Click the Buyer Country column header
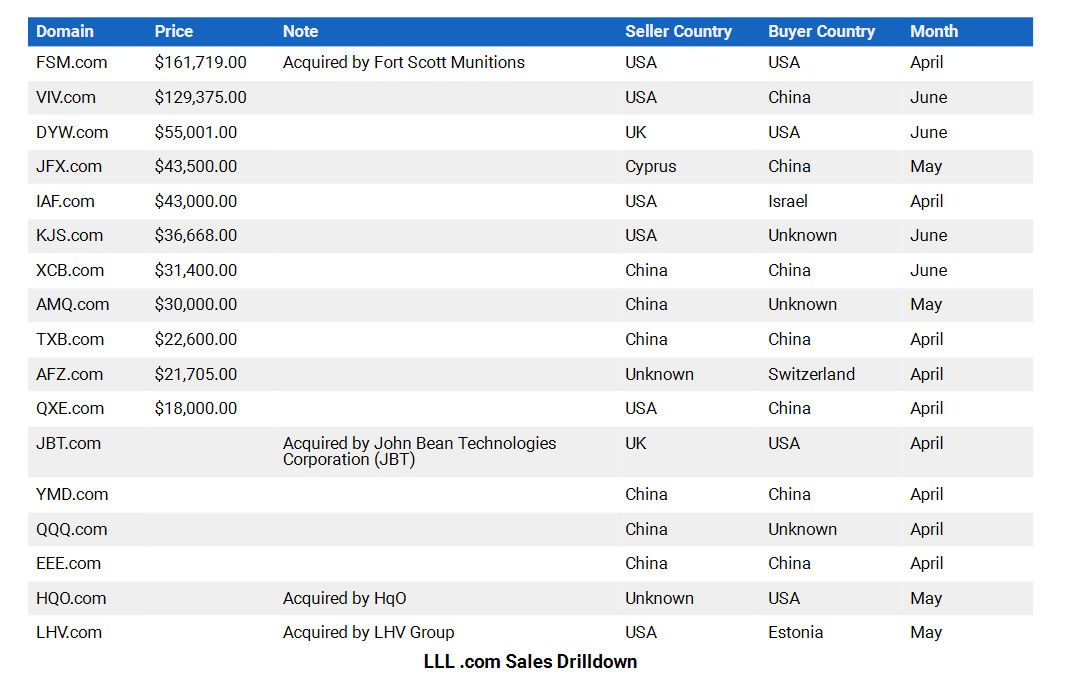The image size is (1068, 684). pyautogui.click(x=821, y=31)
